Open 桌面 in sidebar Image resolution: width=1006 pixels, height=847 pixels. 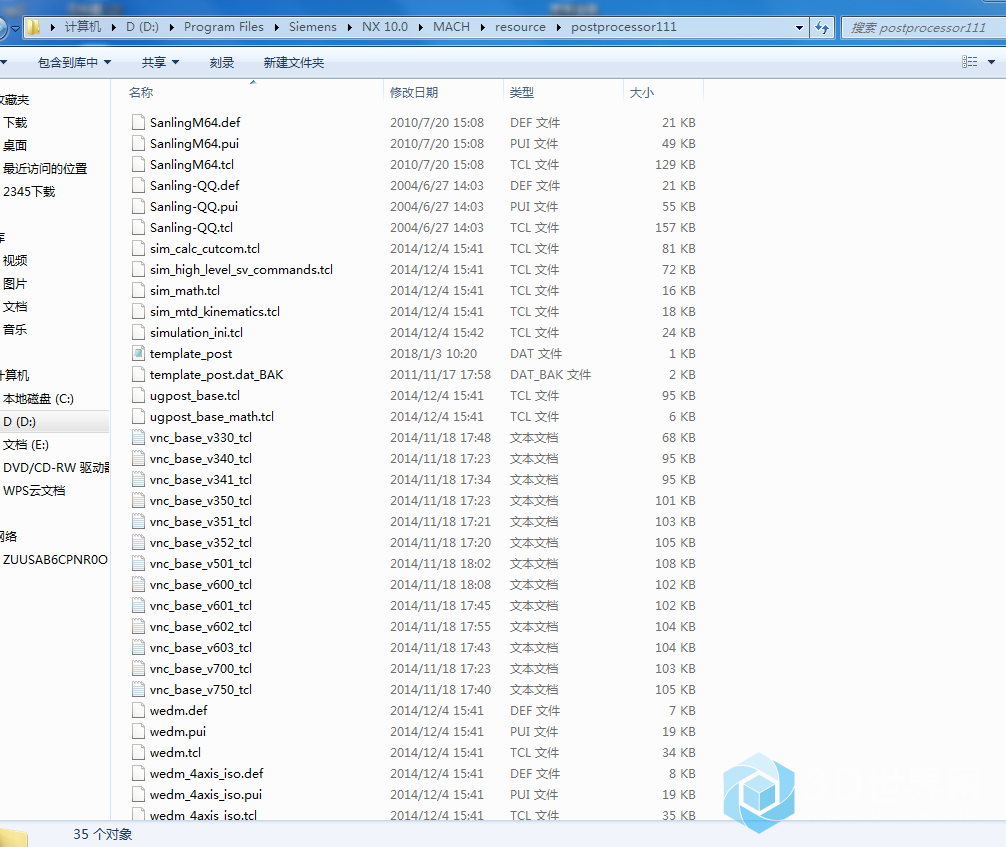click(15, 146)
